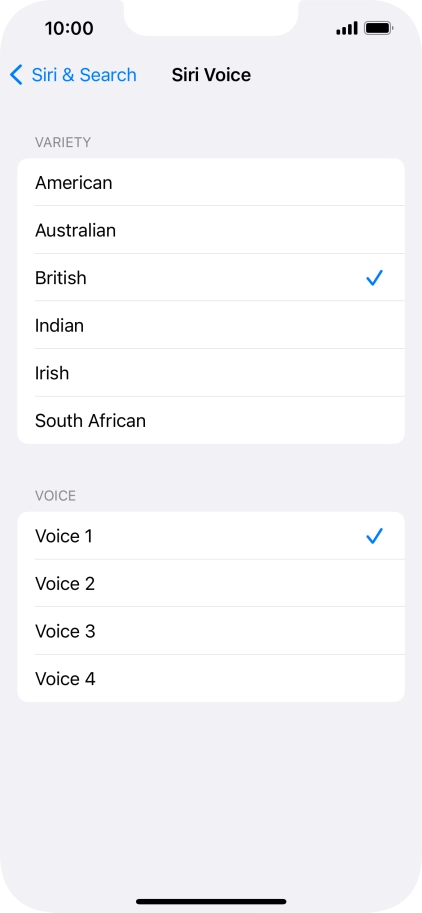
Task: Tap the cellular signal bars icon
Action: coord(347,29)
